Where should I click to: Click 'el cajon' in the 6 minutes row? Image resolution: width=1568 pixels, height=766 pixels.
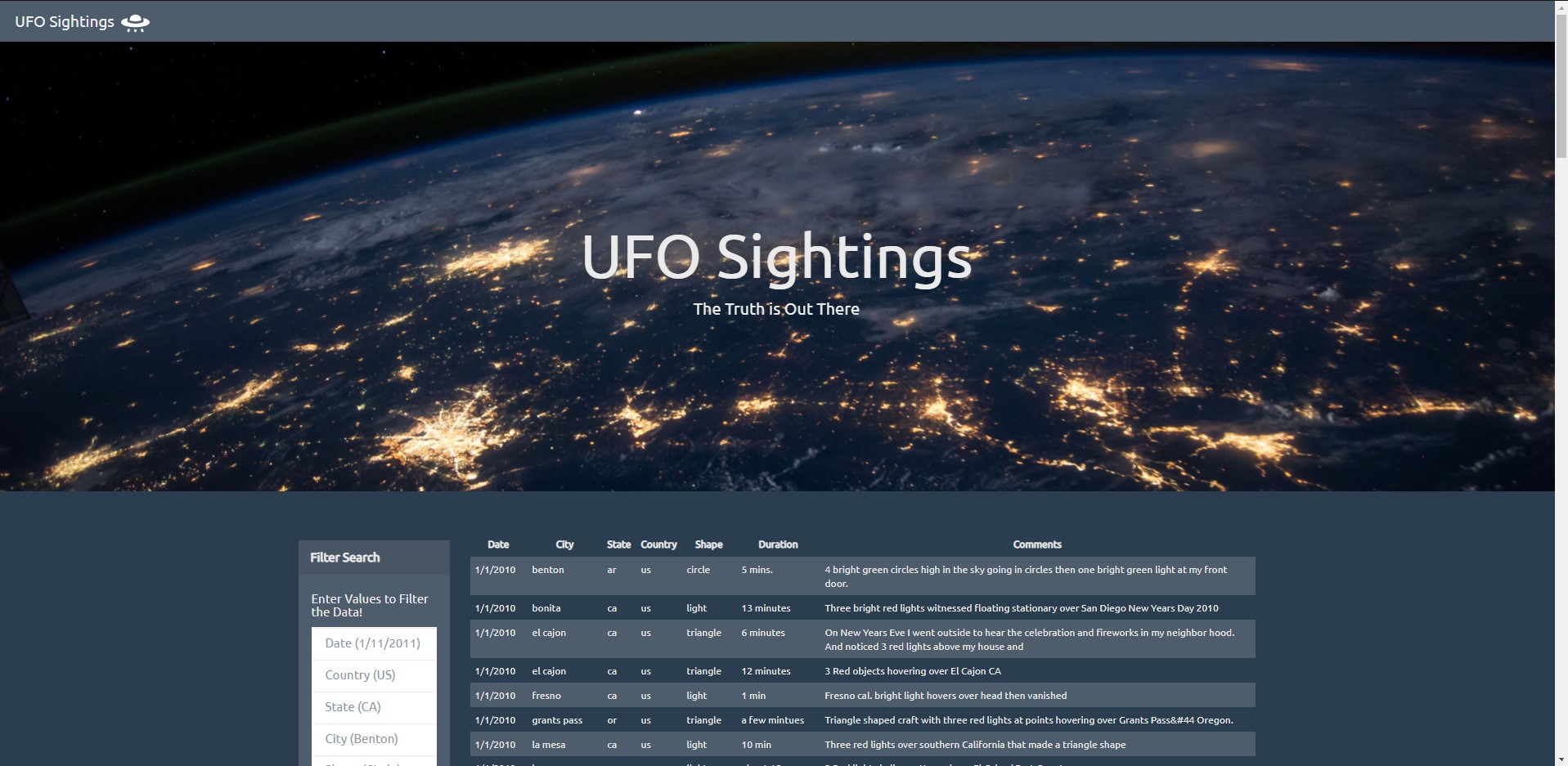[549, 633]
